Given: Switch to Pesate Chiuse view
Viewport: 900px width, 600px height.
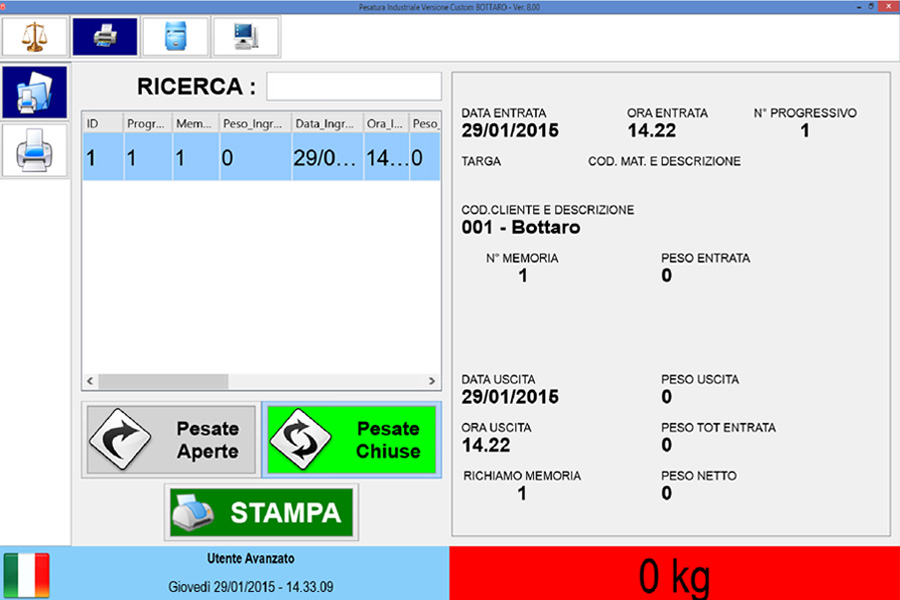Looking at the screenshot, I should coord(350,440).
